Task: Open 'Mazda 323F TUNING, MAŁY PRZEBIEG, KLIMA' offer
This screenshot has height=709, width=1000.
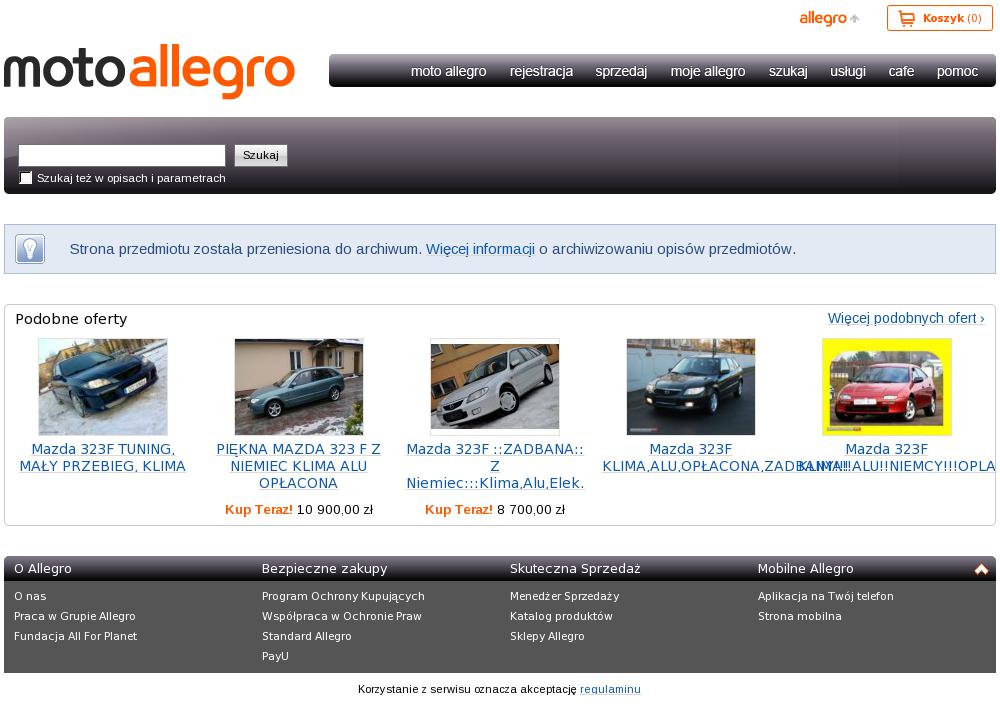Action: pos(103,458)
